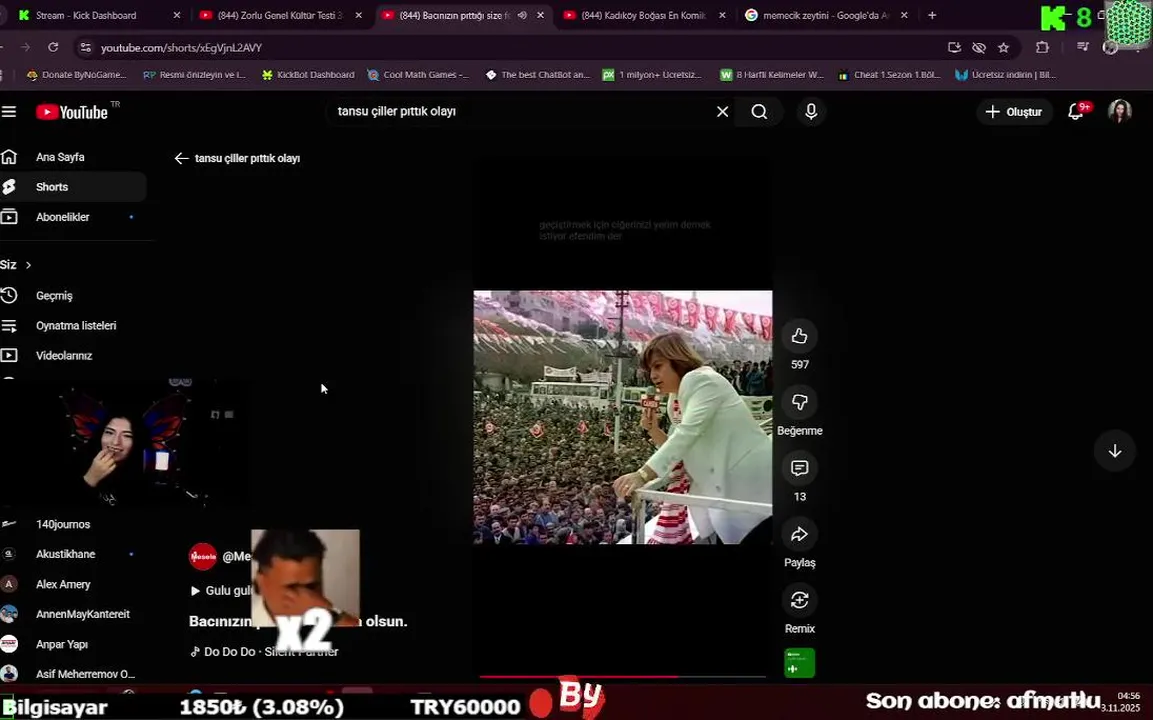
Task: Open Cheat 1.Sezon 1.Böl bookmark
Action: (x=889, y=75)
